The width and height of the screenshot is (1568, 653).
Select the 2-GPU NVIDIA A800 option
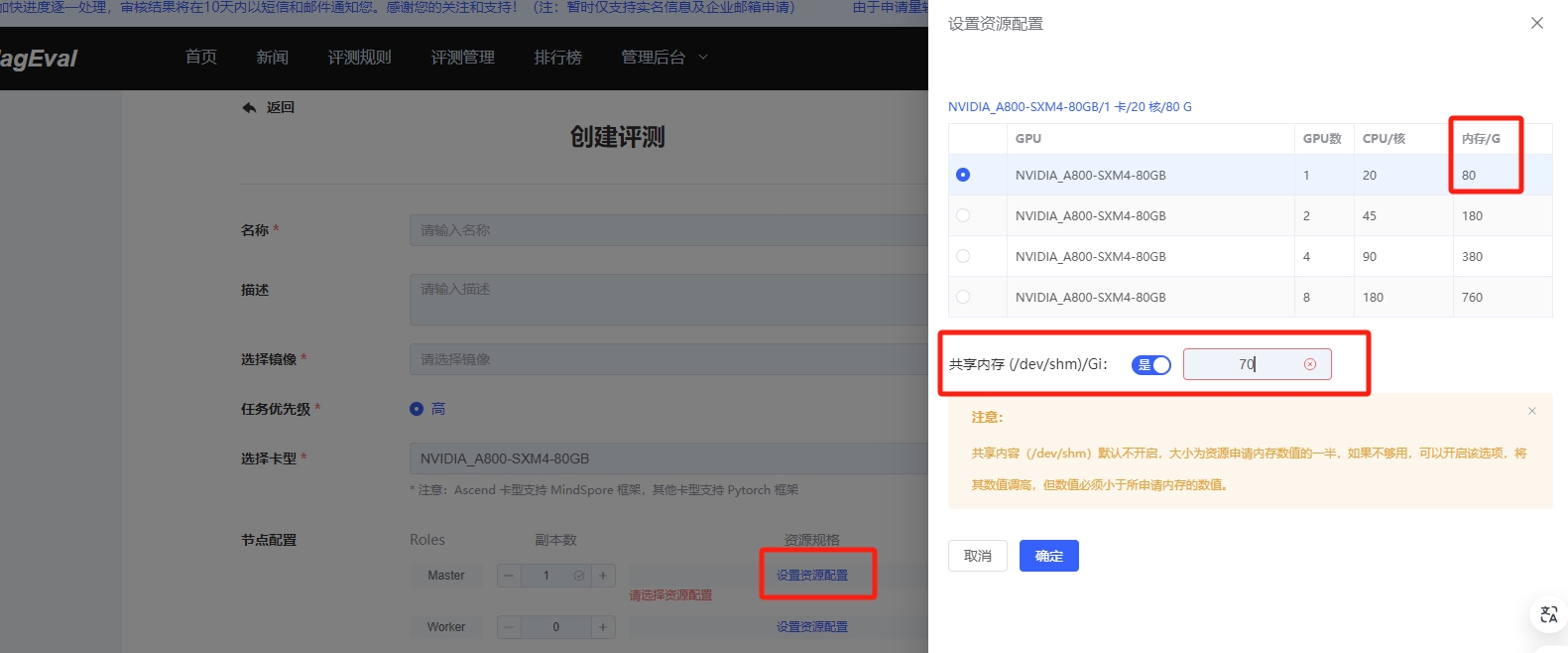[x=963, y=215]
